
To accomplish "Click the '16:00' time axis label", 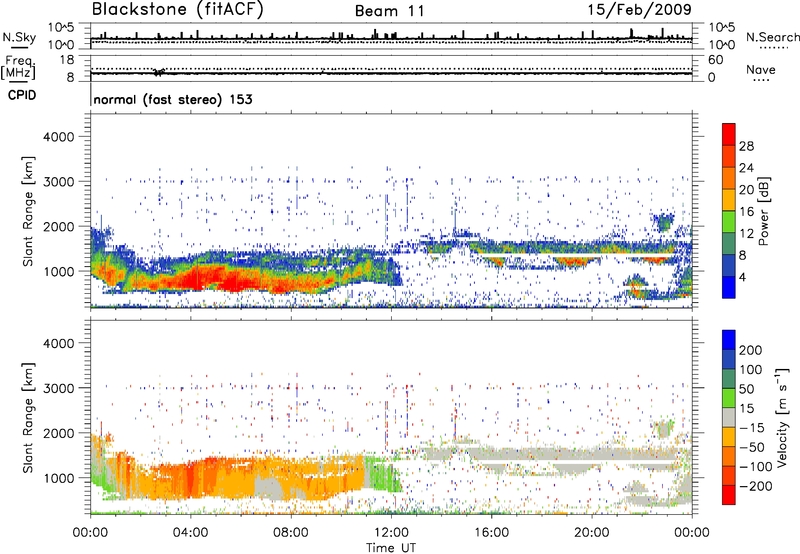I will (491, 533).
